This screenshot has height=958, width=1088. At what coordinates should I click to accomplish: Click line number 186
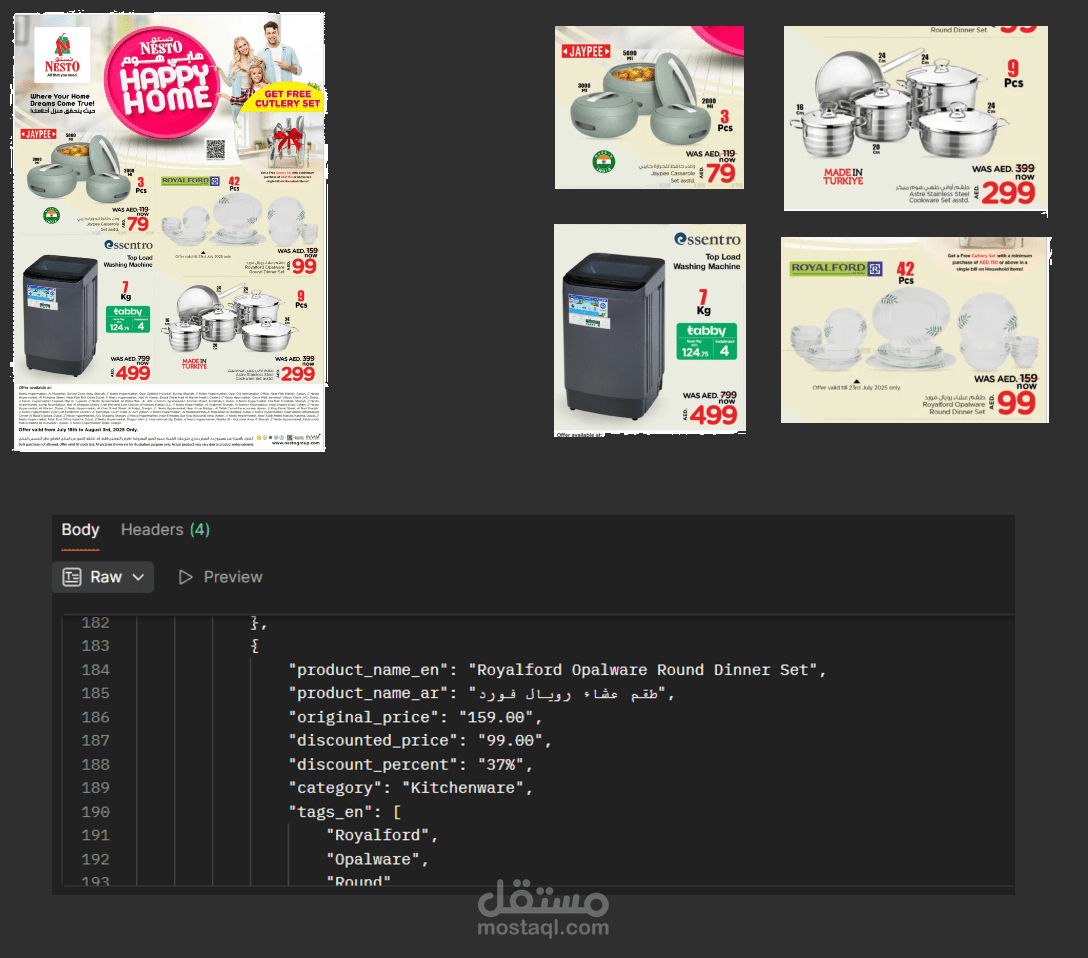[96, 717]
